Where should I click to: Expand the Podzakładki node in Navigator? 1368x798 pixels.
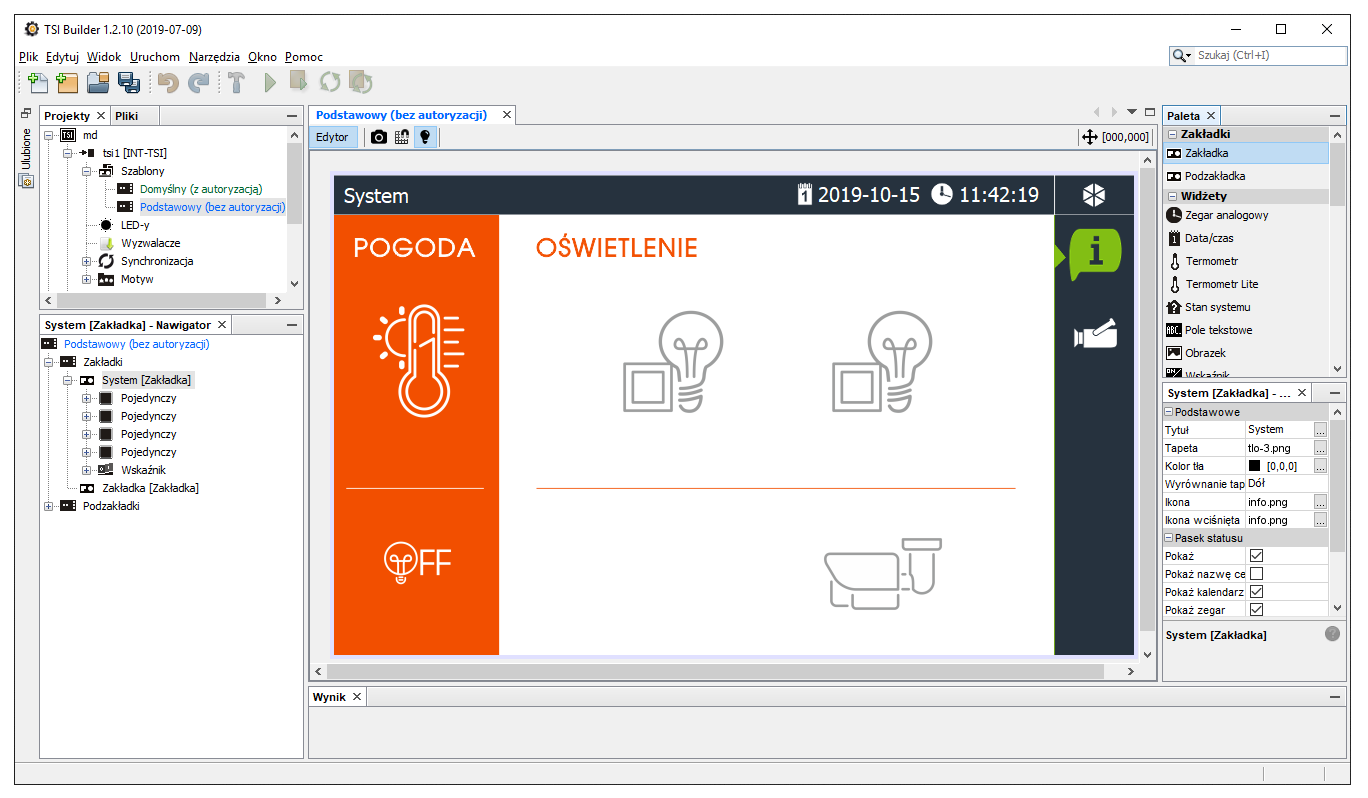(49, 506)
